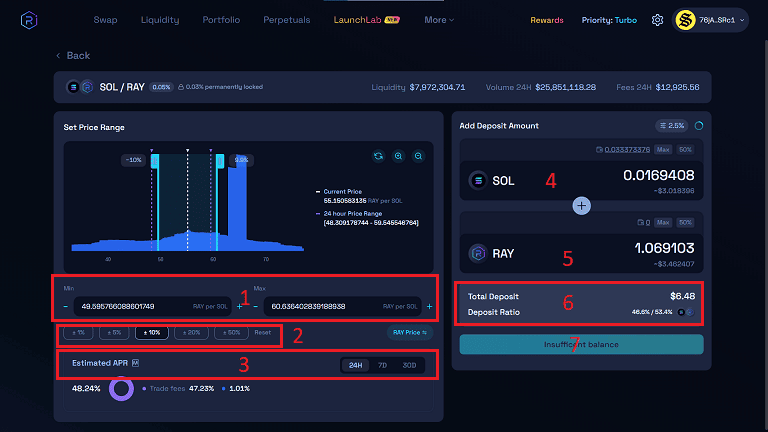768x432 pixels.
Task: Reset the price range
Action: [263, 333]
